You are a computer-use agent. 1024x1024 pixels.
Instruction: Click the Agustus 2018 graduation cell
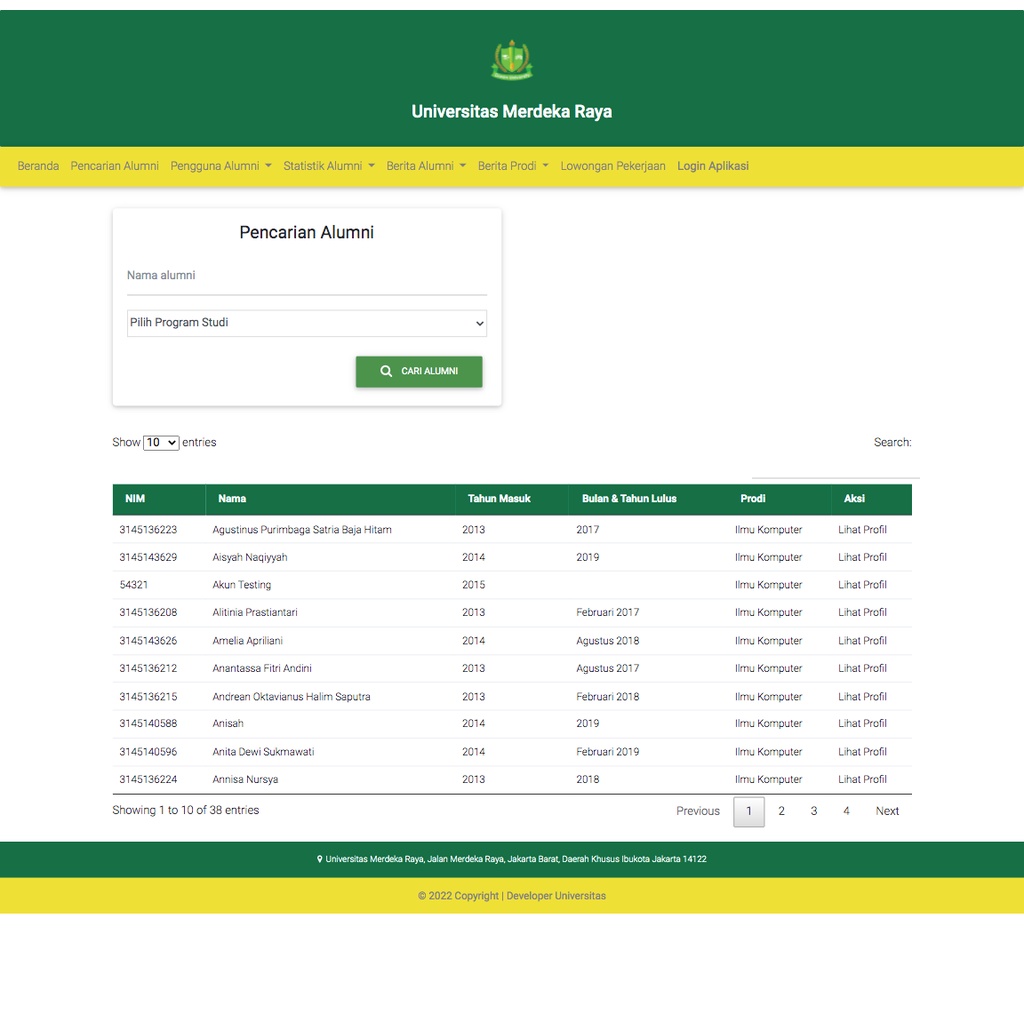607,641
